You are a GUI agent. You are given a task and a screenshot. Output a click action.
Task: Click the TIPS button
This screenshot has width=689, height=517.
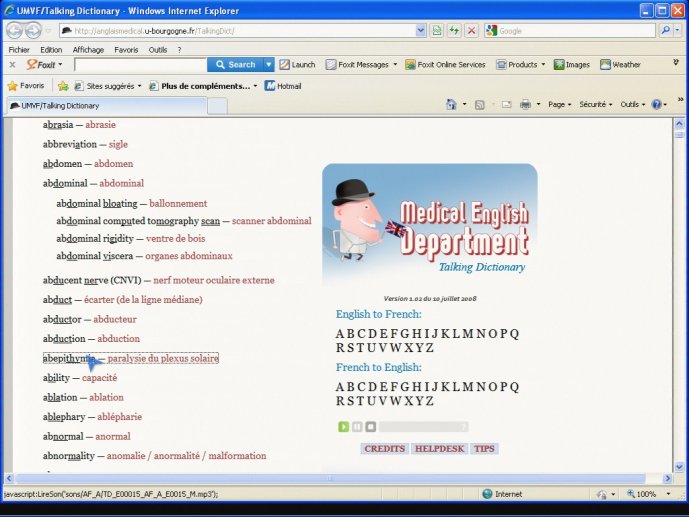484,448
